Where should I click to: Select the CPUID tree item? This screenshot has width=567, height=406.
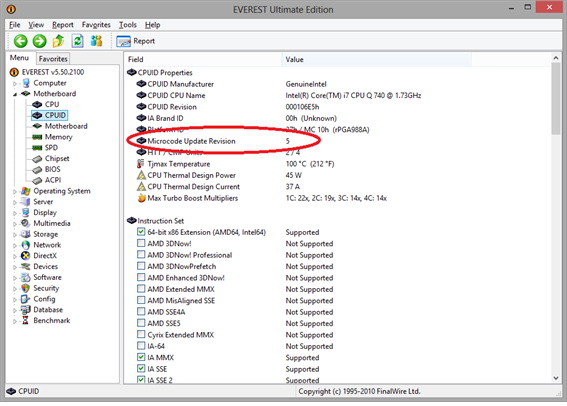pos(50,115)
